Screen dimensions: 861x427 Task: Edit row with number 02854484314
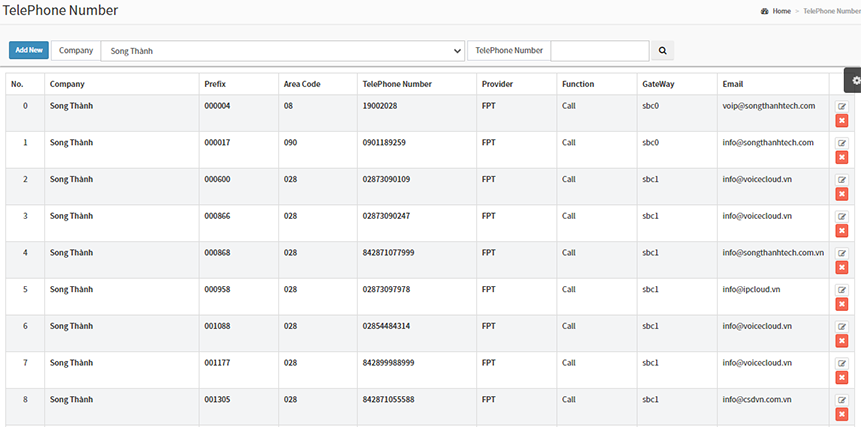coord(841,327)
